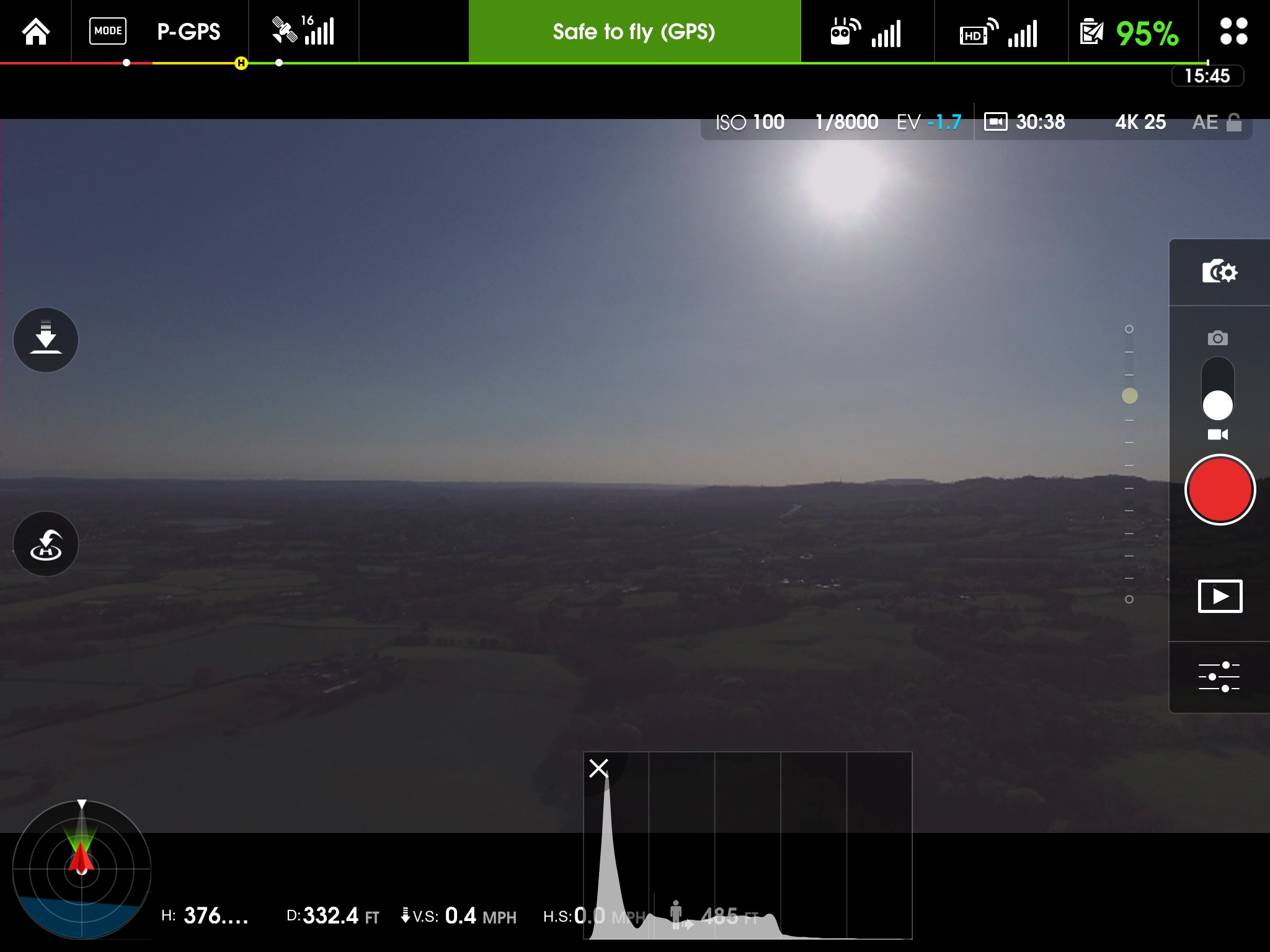Open remote controller signal settings
Image resolution: width=1270 pixels, height=952 pixels.
click(866, 32)
